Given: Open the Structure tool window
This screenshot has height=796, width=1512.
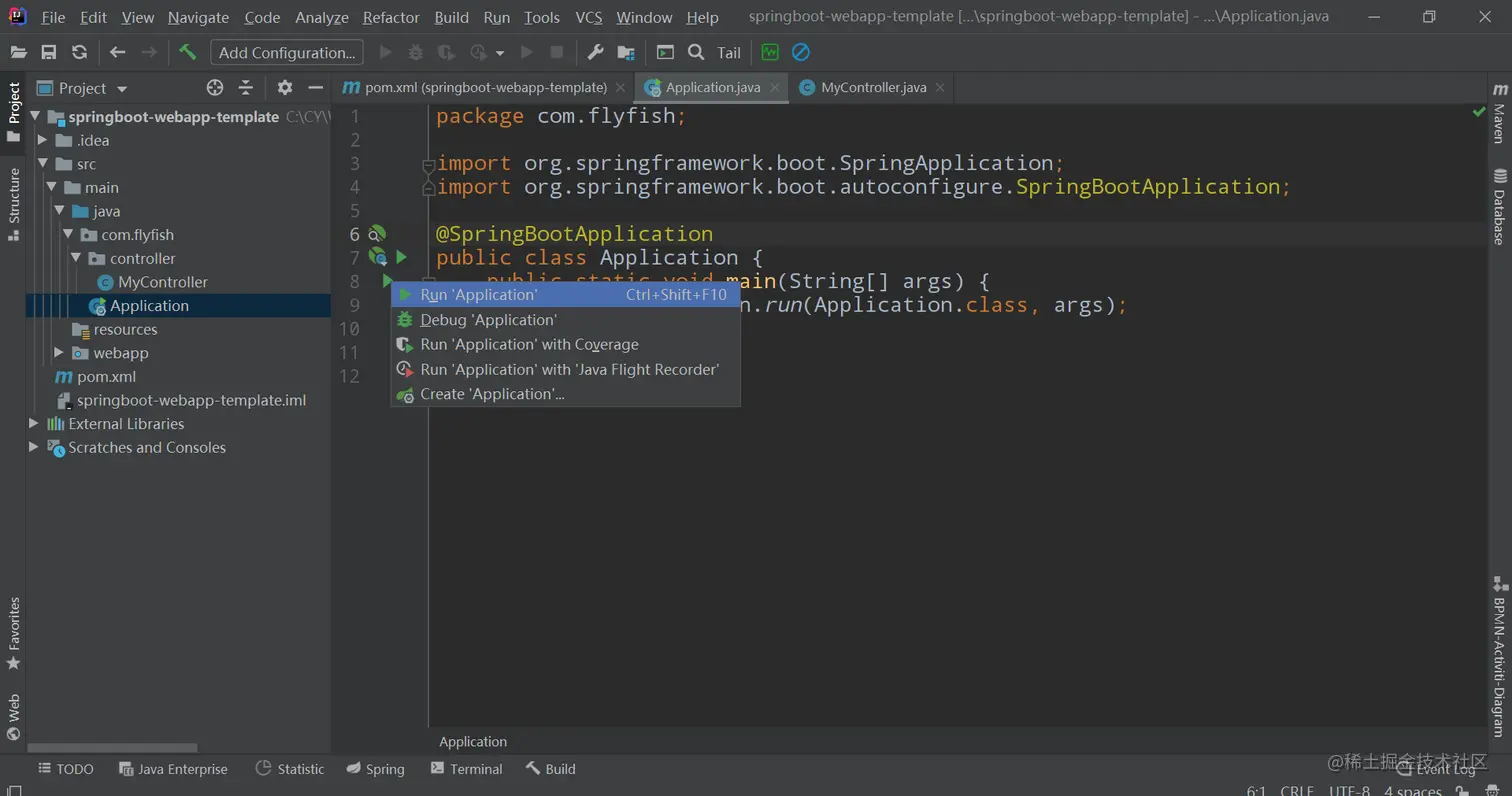Looking at the screenshot, I should click(14, 204).
